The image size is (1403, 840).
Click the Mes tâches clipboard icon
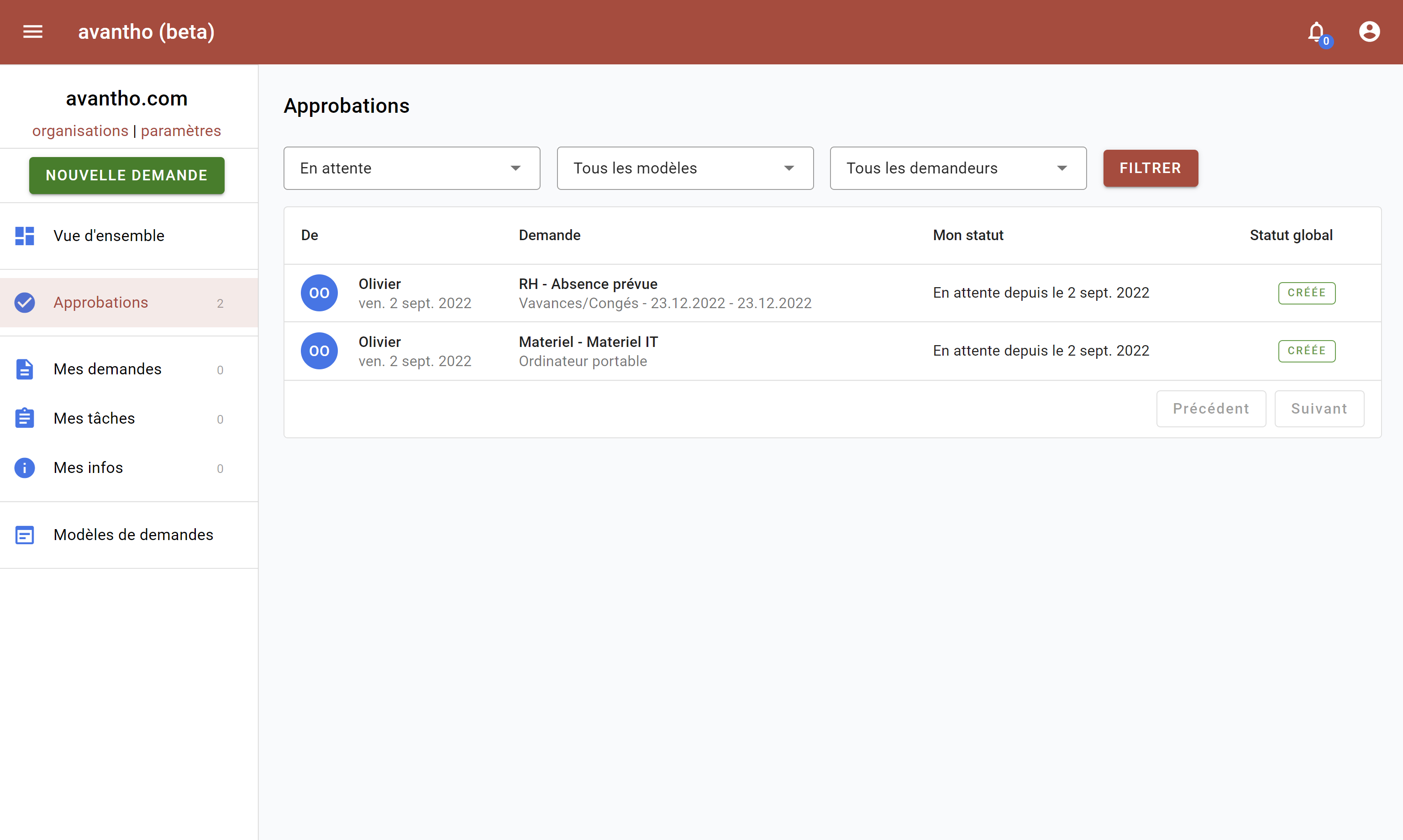click(25, 418)
